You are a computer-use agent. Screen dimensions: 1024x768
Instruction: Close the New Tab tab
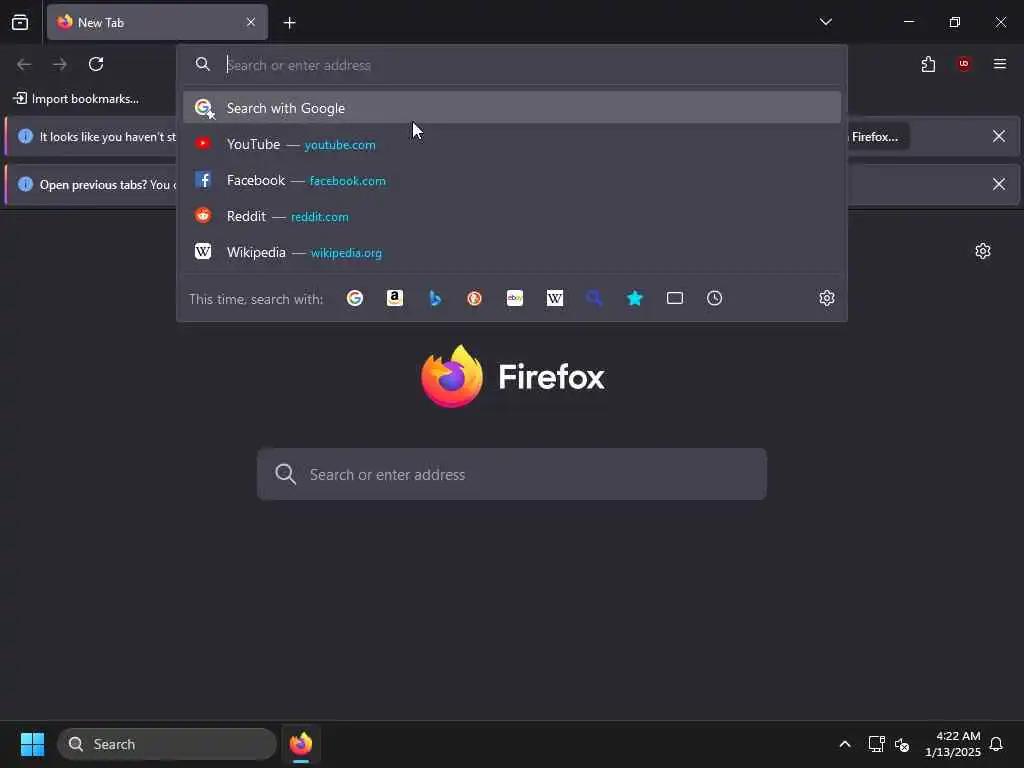click(x=251, y=22)
